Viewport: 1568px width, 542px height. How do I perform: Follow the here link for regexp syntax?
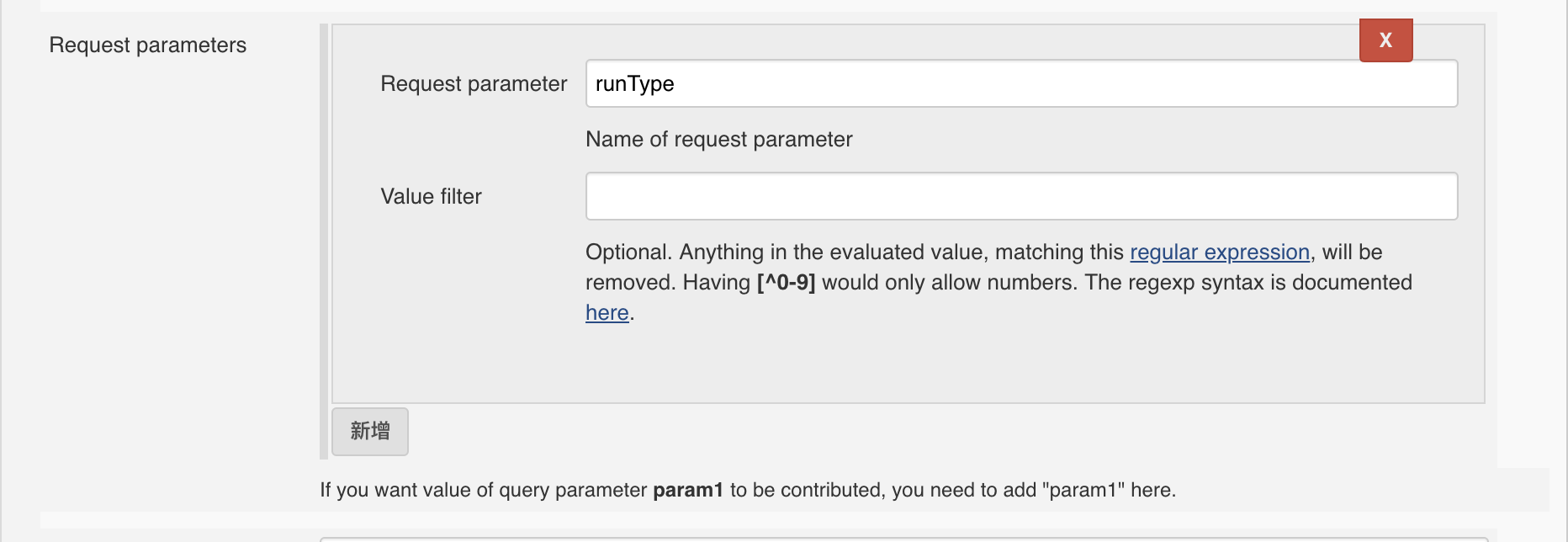(607, 312)
